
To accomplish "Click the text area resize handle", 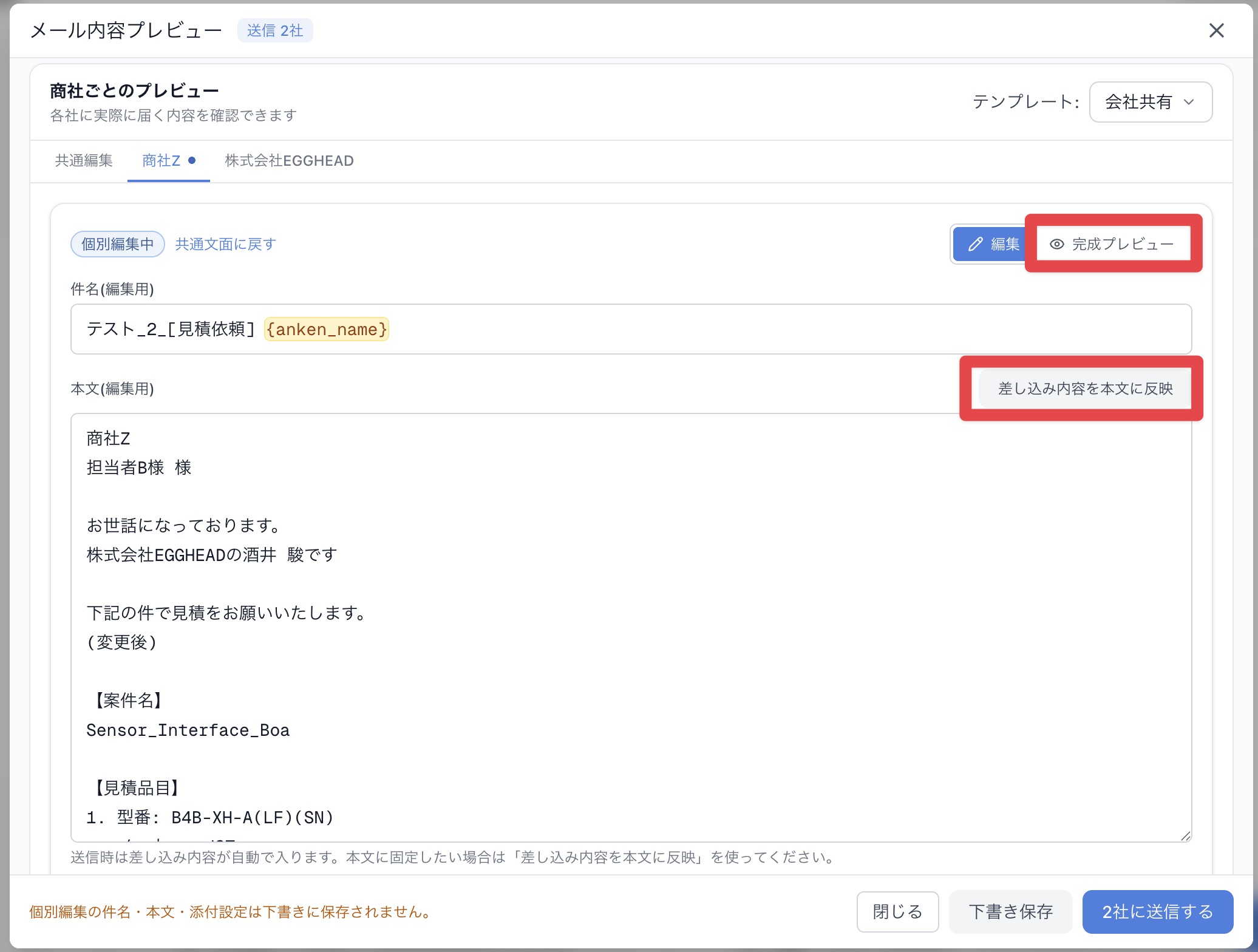I will coord(1185,835).
